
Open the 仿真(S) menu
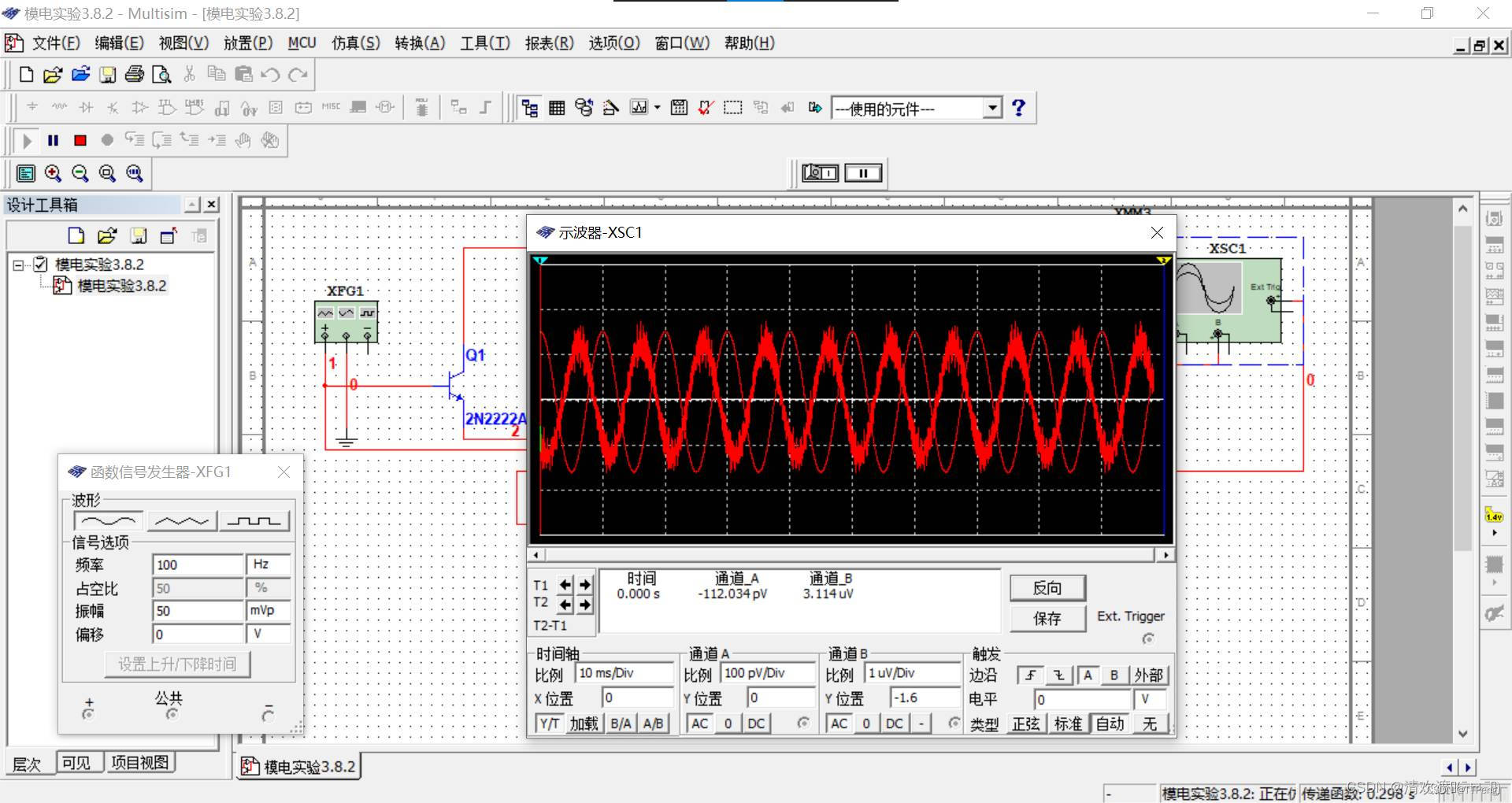[355, 43]
